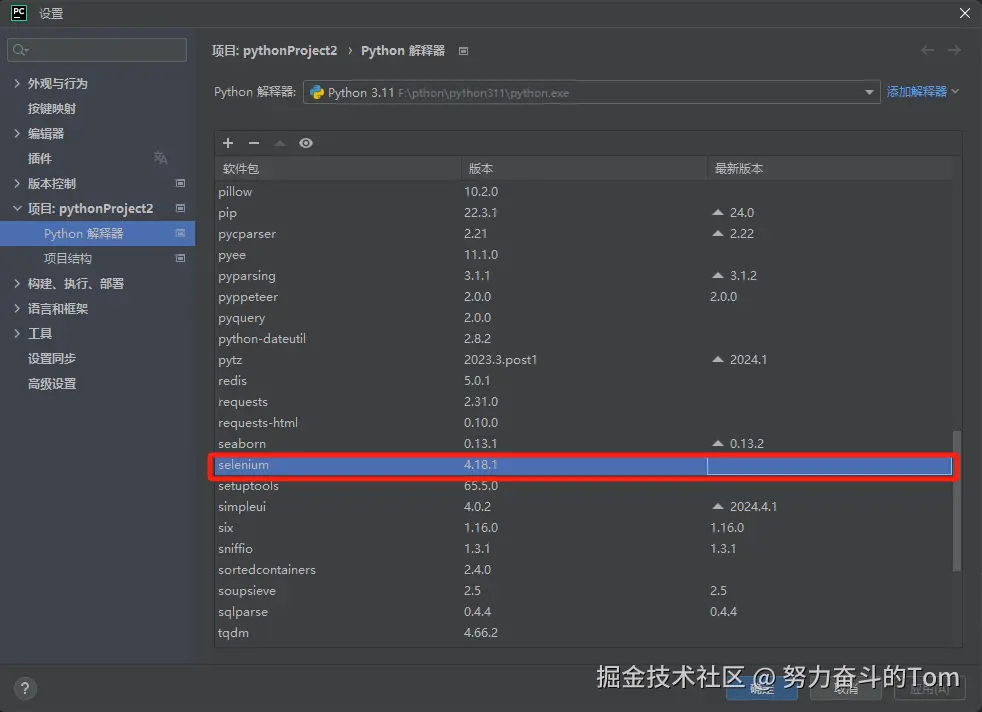The image size is (982, 712).
Task: Click the 最新版本 column header
Action: point(830,168)
